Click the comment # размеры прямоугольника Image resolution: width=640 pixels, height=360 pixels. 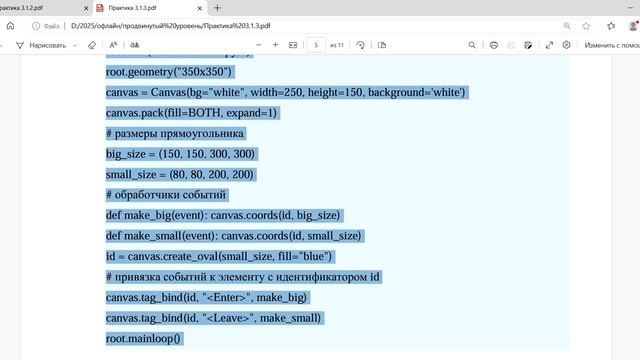(175, 133)
